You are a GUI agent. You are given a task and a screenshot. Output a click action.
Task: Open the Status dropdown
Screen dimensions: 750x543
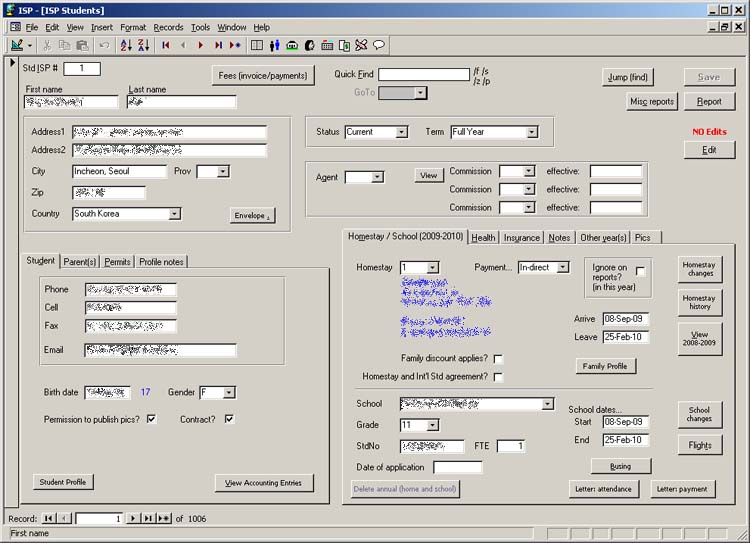click(x=401, y=132)
